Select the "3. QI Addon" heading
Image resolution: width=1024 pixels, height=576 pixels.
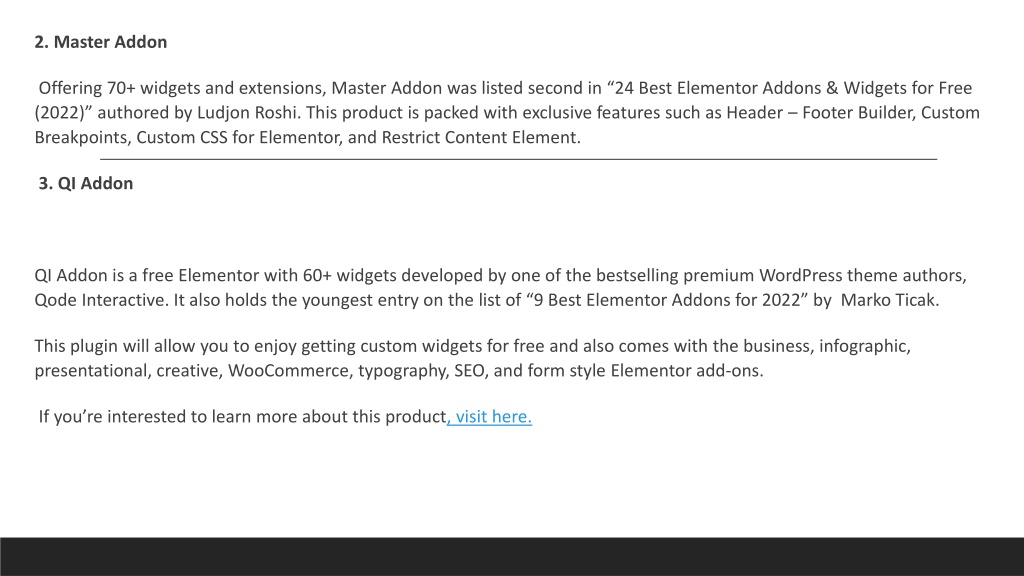pos(86,184)
